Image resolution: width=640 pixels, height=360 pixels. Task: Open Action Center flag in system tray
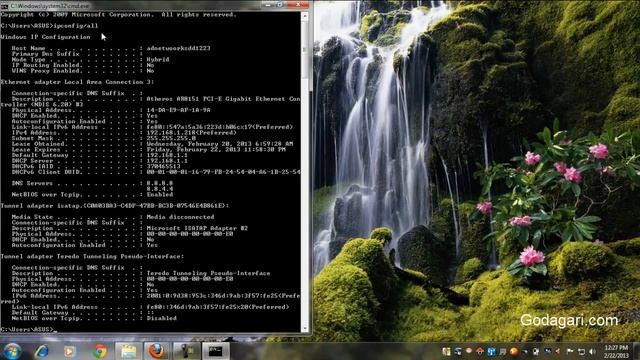point(570,351)
